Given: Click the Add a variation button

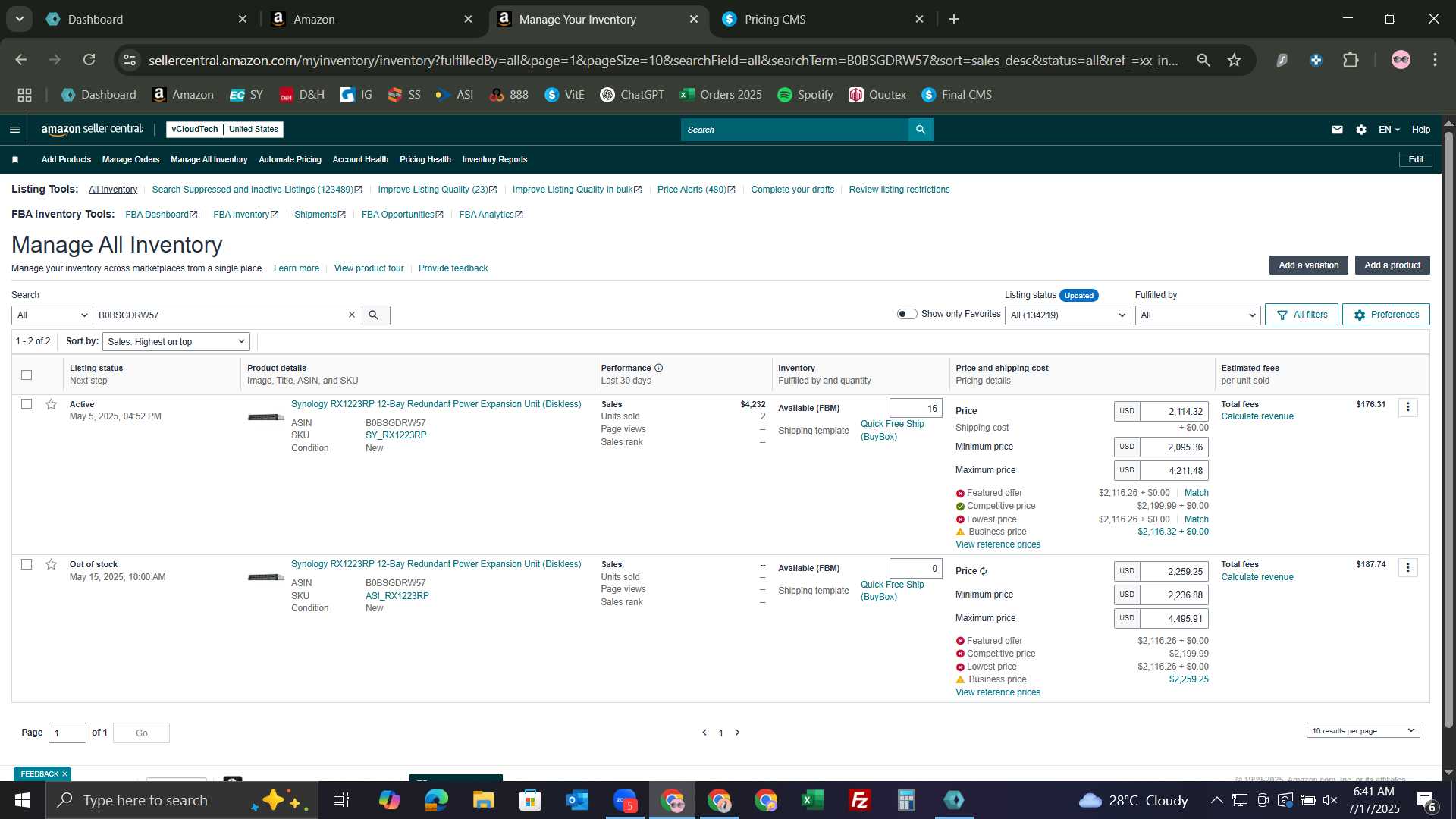Looking at the screenshot, I should [1308, 265].
